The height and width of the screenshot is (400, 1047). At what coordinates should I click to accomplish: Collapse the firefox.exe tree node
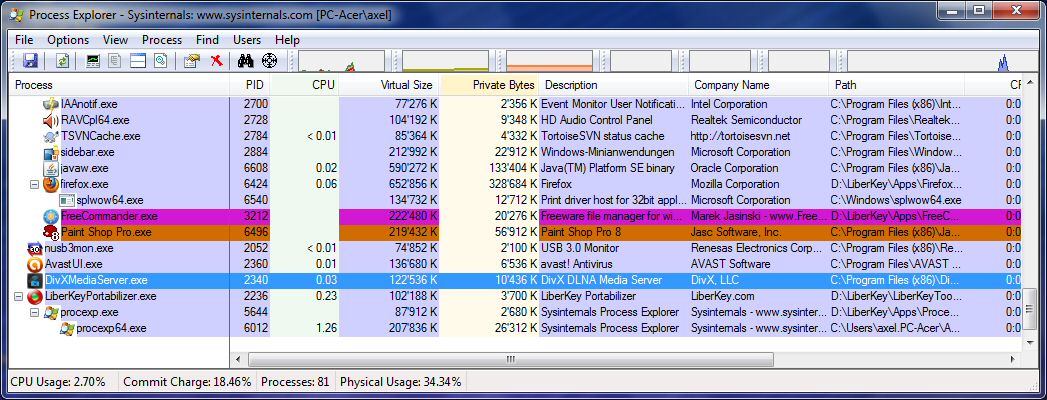[35, 184]
